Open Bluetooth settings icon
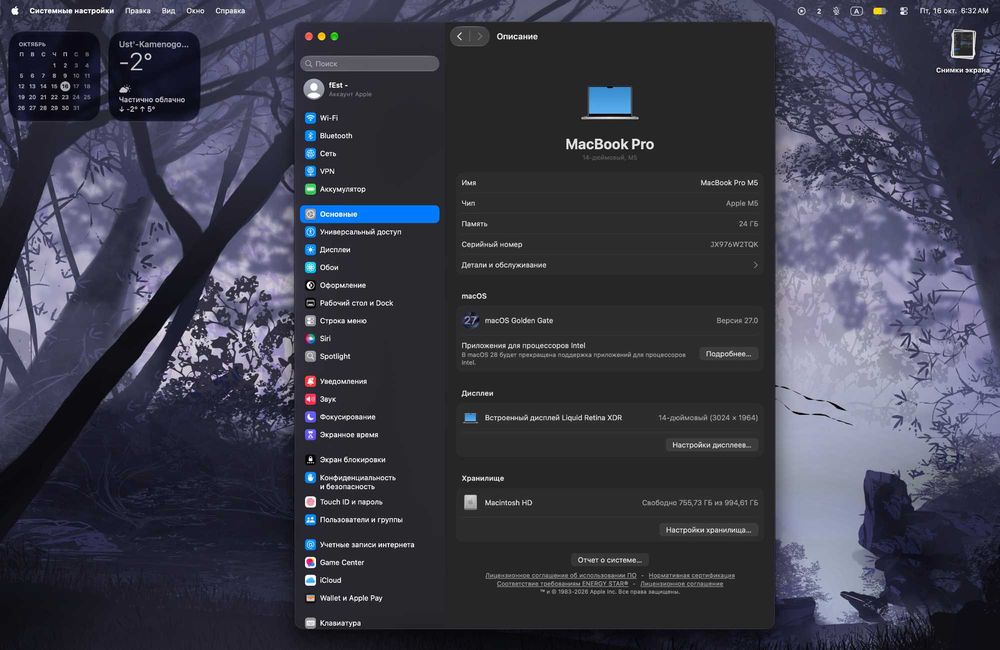 pyautogui.click(x=310, y=136)
